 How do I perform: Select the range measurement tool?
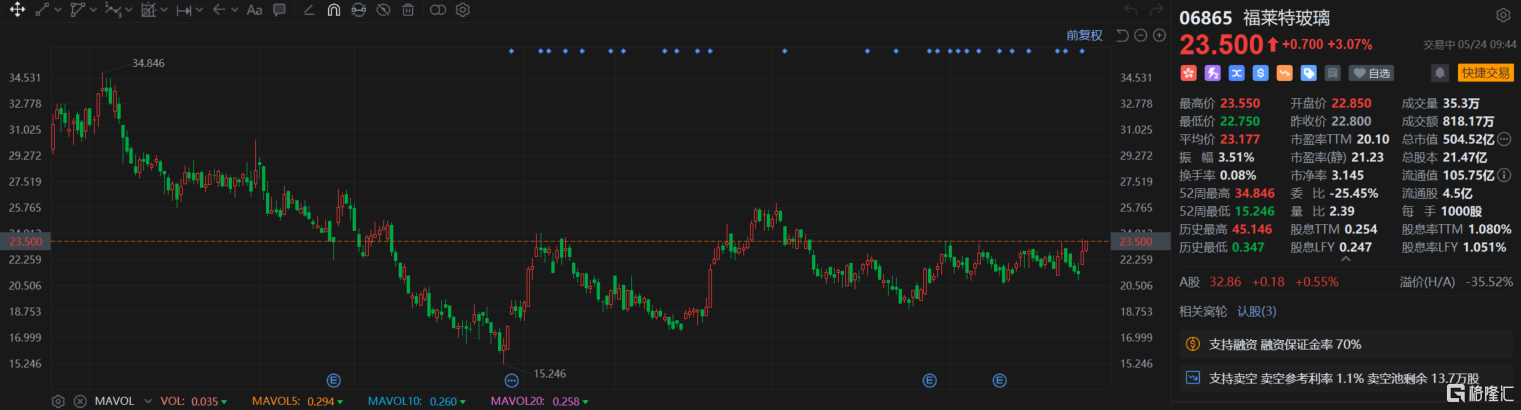pos(183,10)
